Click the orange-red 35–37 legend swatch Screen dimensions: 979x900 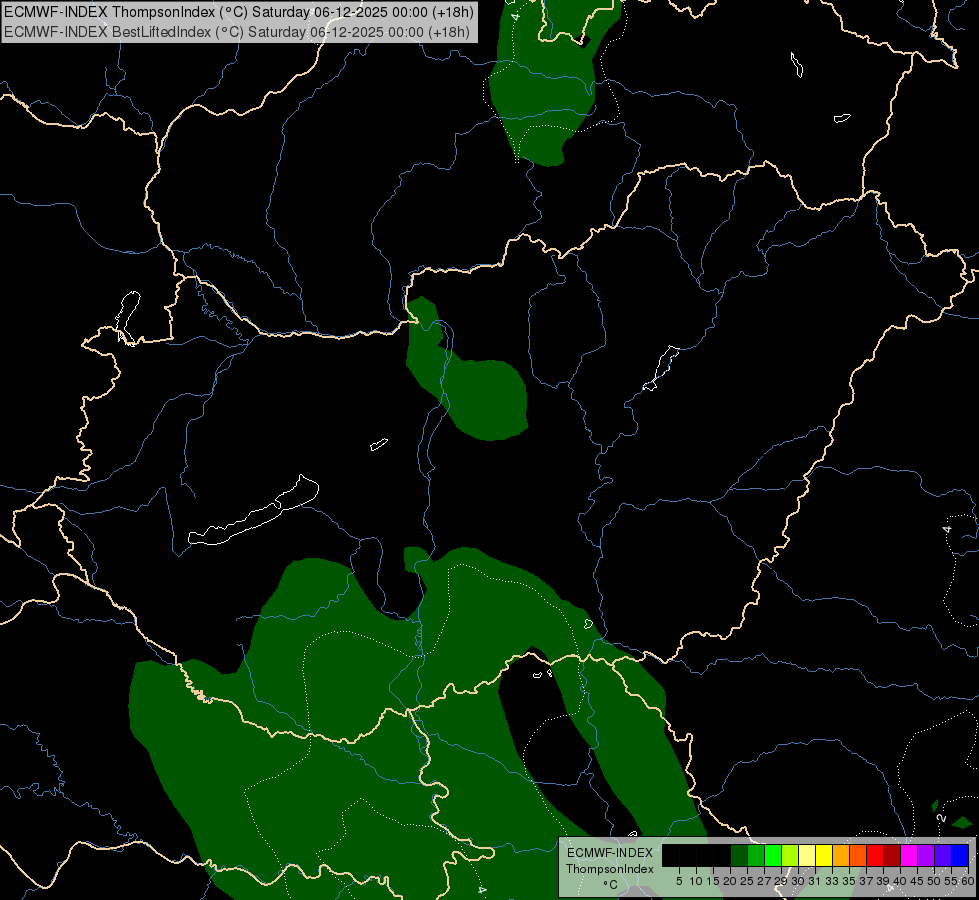(858, 855)
